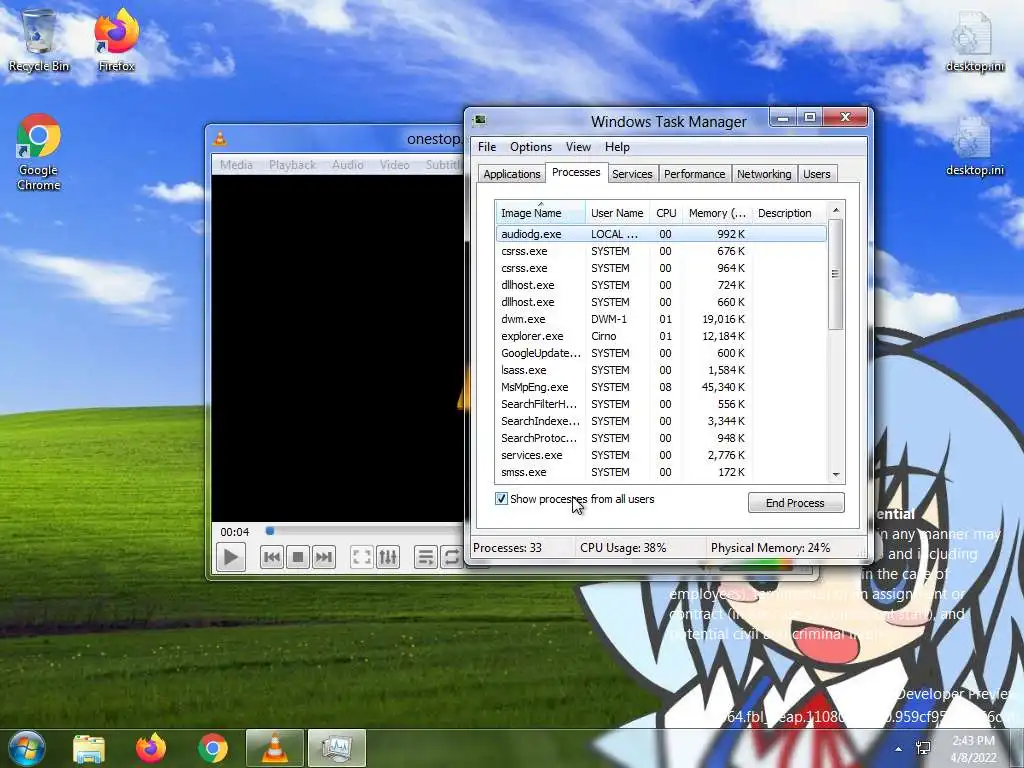Viewport: 1024px width, 768px height.
Task: Open Windows Explorer from taskbar
Action: tap(89, 749)
